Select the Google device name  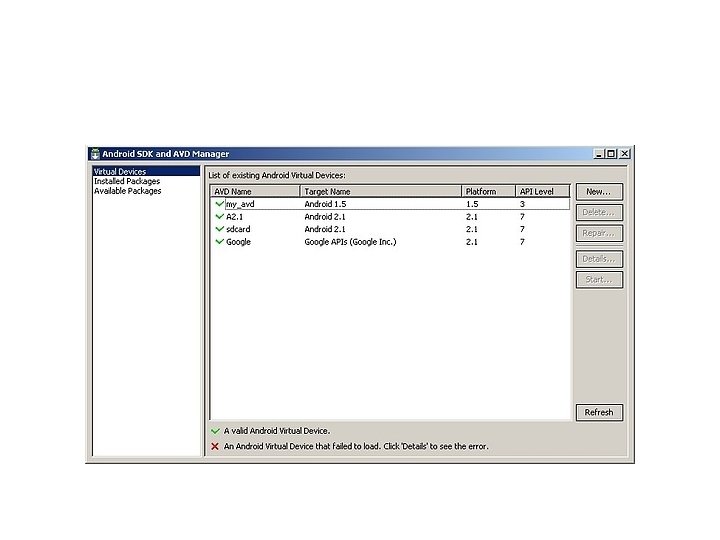click(238, 242)
